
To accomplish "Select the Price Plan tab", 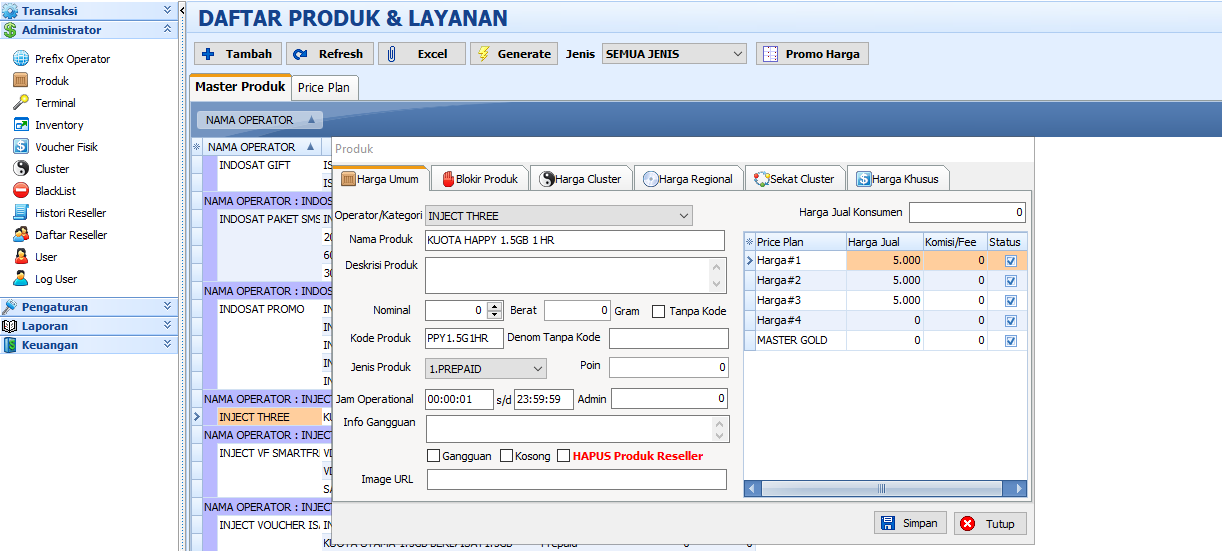I will pyautogui.click(x=324, y=87).
